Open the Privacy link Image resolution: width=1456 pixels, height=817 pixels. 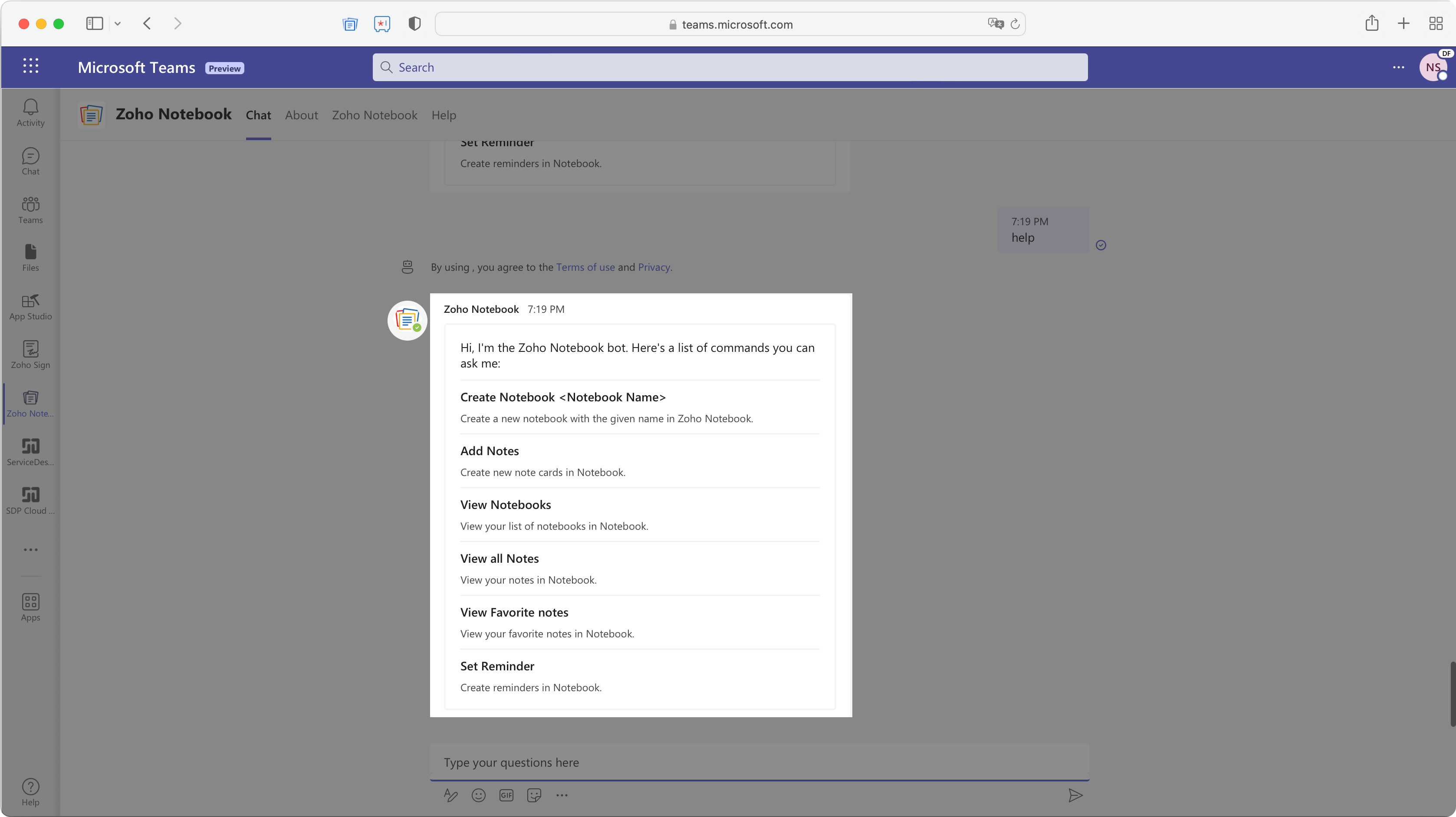pos(654,267)
